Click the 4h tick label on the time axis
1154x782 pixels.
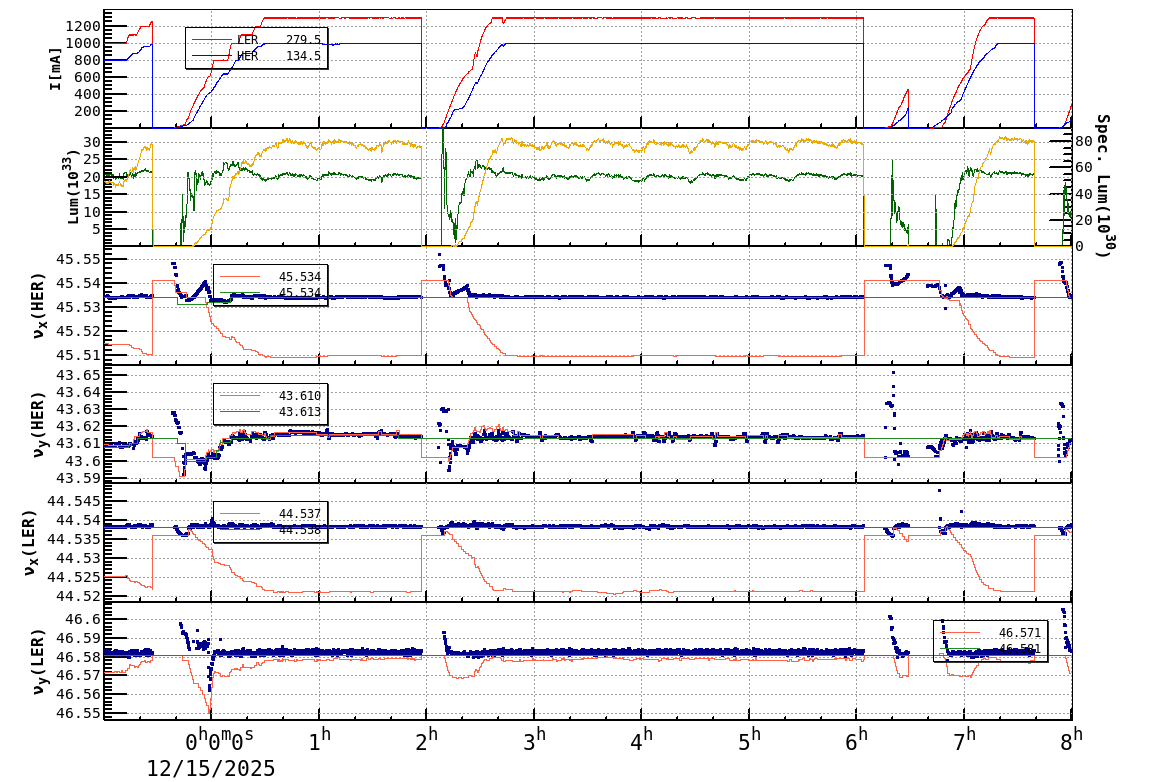pyautogui.click(x=642, y=737)
